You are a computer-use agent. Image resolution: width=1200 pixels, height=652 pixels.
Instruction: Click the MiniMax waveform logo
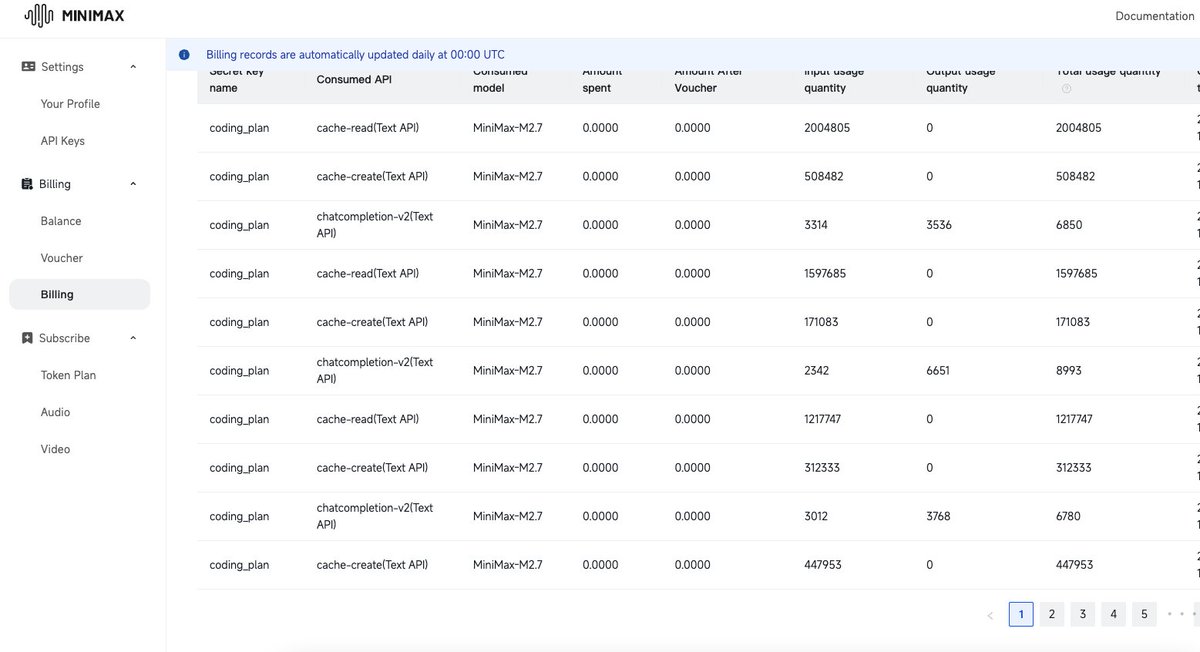[x=38, y=15]
